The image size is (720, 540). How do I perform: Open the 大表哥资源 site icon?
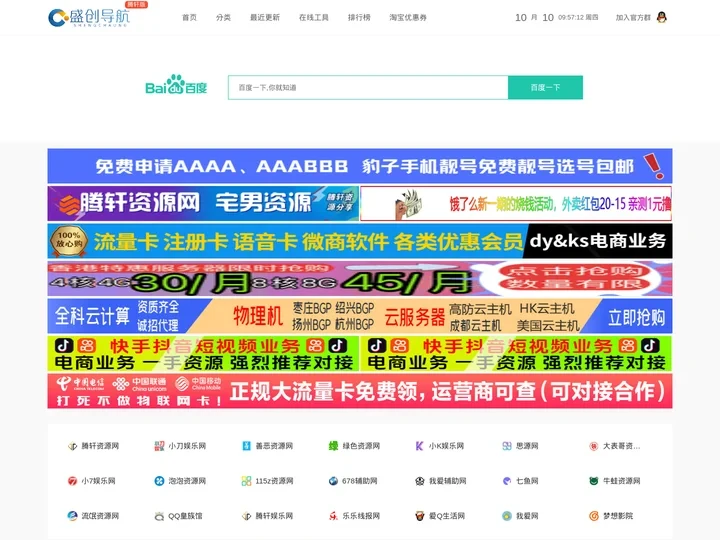[594, 446]
